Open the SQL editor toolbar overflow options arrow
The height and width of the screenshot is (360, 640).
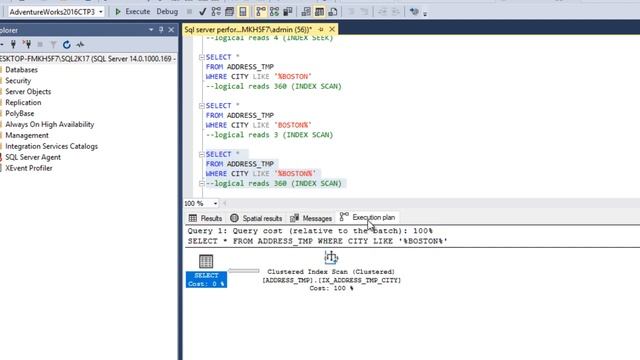point(425,13)
